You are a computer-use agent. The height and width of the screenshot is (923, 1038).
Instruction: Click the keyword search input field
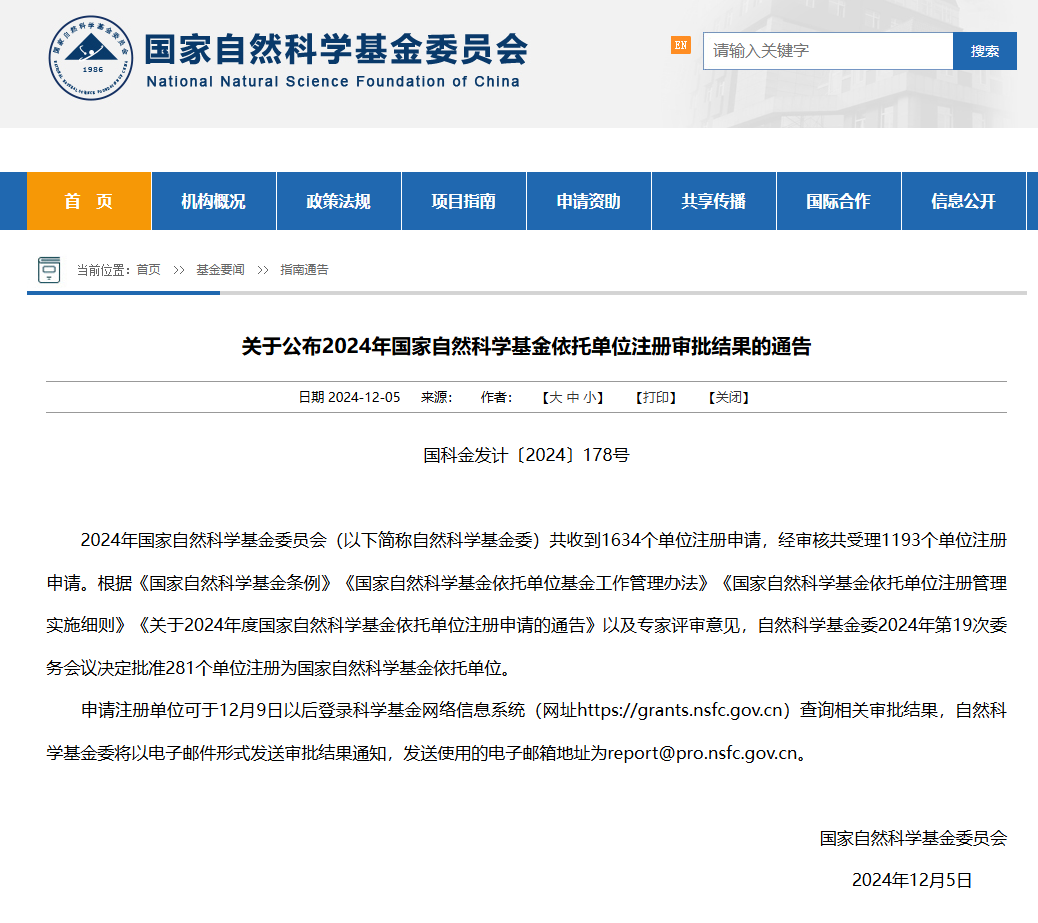[827, 51]
